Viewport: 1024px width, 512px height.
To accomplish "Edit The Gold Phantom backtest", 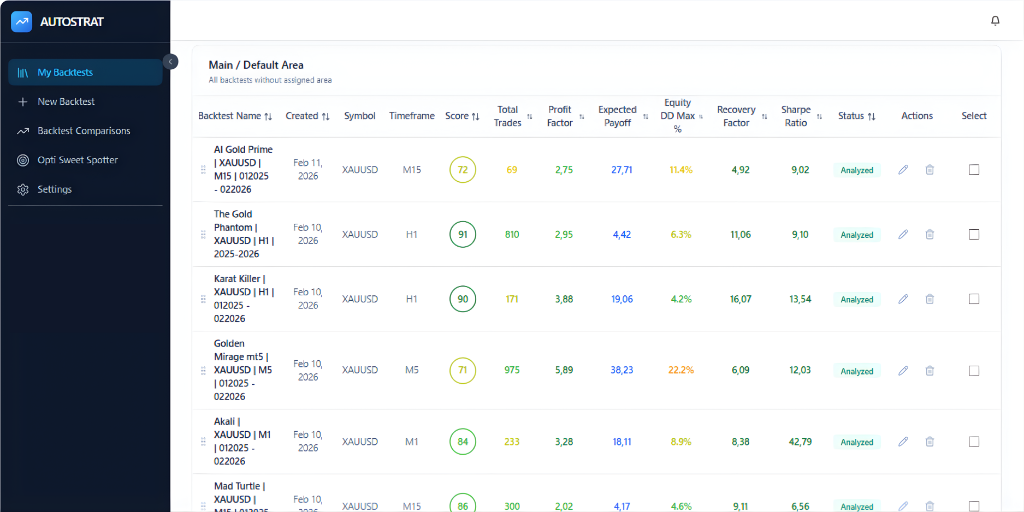I will pyautogui.click(x=903, y=234).
